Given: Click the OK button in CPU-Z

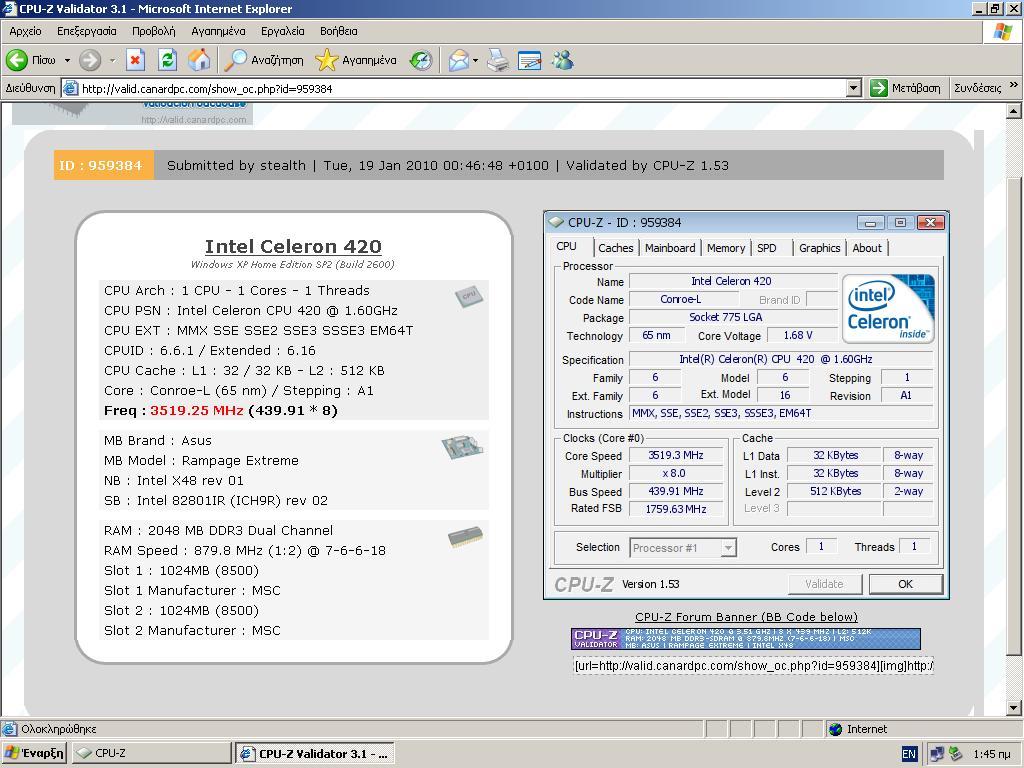Looking at the screenshot, I should click(906, 584).
